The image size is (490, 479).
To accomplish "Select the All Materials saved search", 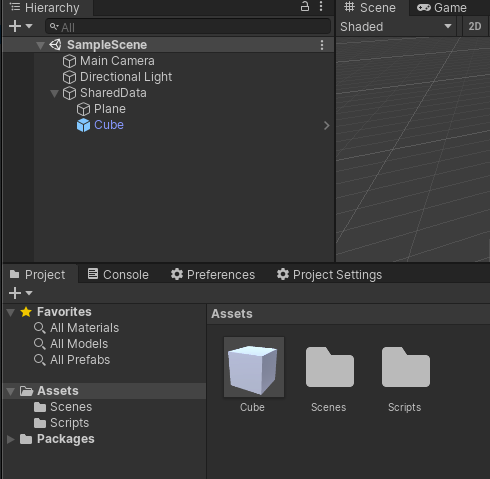I will (x=84, y=328).
